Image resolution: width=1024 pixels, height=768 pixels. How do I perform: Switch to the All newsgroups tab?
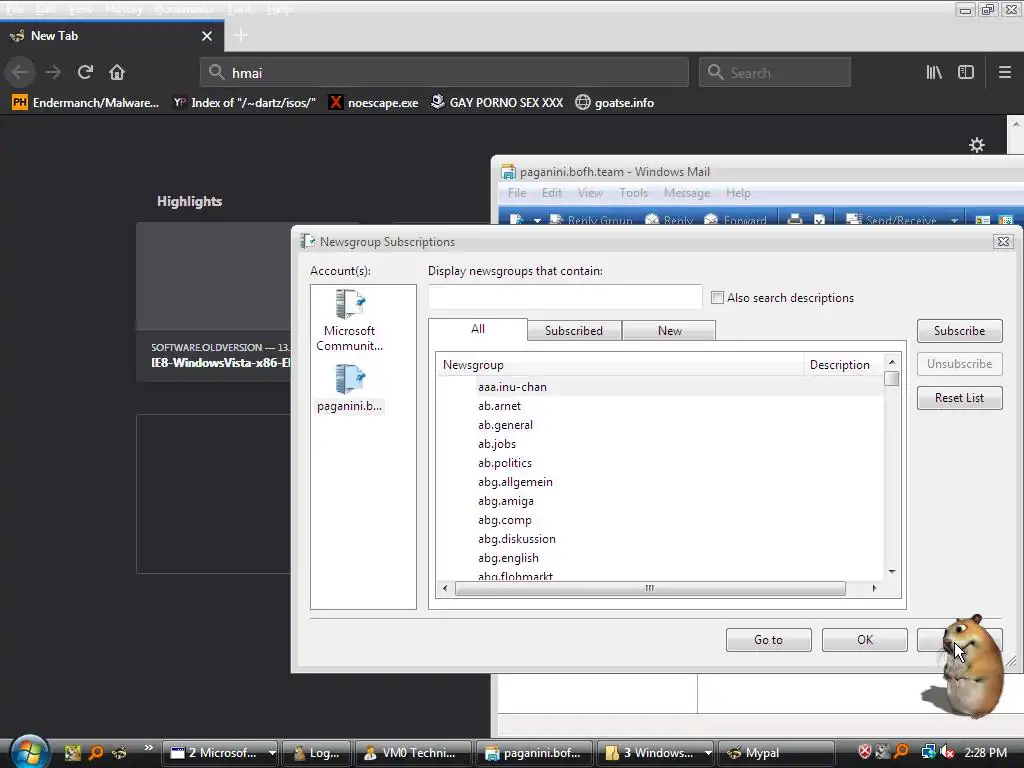coord(478,329)
